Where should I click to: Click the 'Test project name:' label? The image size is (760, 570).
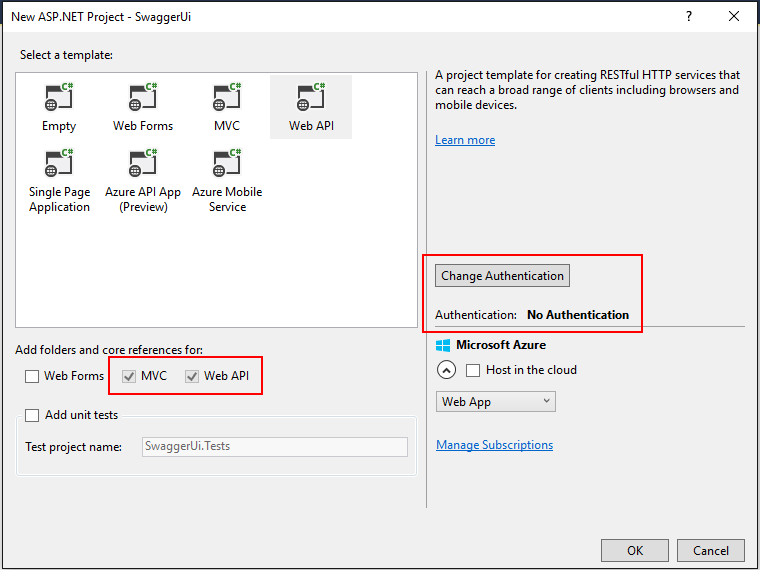click(x=74, y=447)
